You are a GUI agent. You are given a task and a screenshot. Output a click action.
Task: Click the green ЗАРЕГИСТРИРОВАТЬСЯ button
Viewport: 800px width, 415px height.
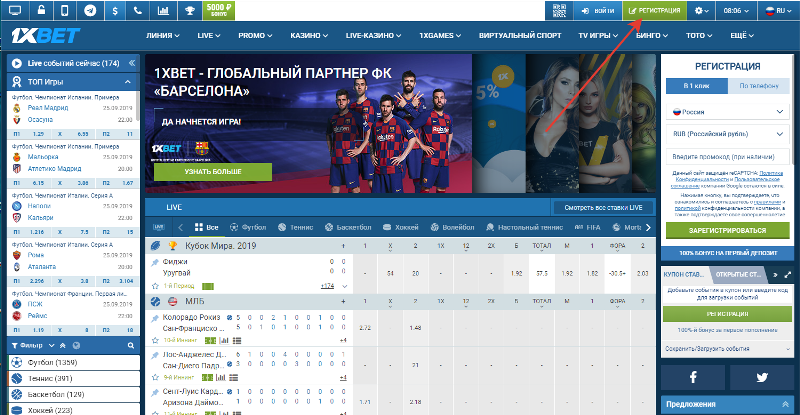coord(726,228)
